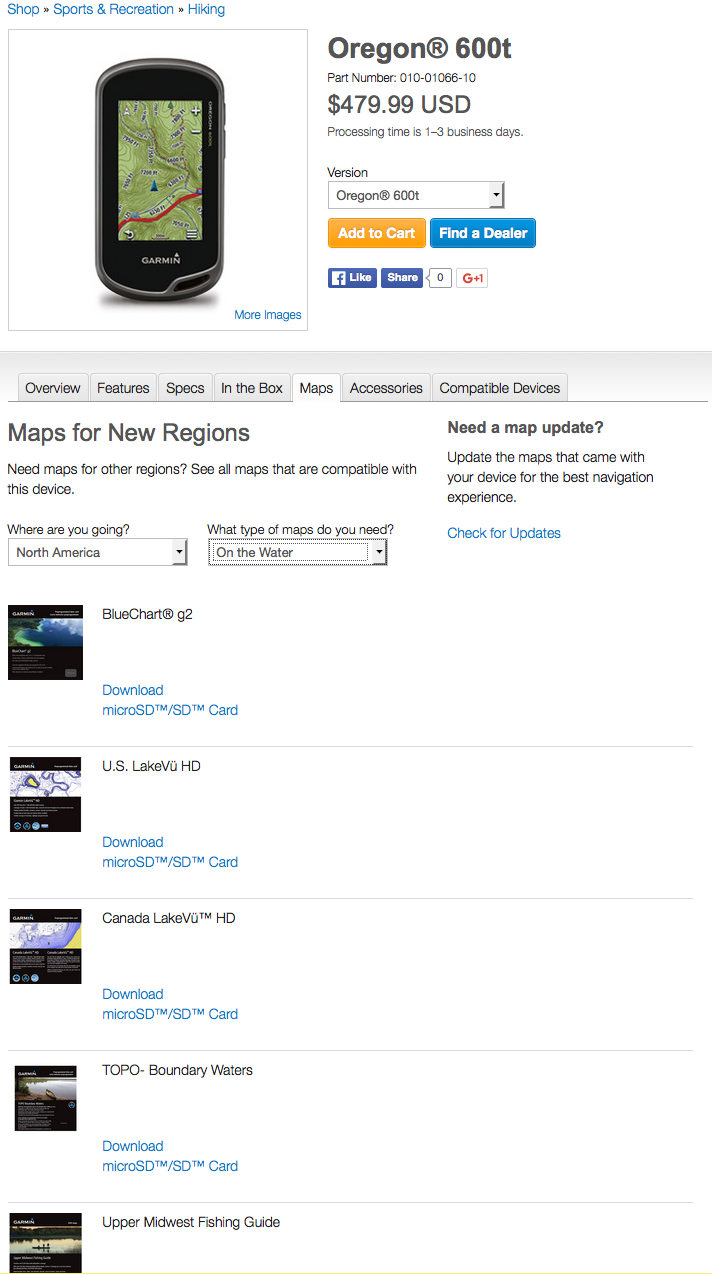Click the Facebook Share button
The image size is (712, 1274).
click(x=402, y=278)
